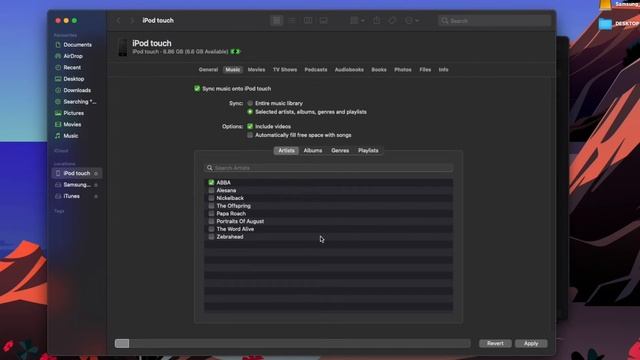Go back with the toolbar back arrow
Viewport: 640px width, 360px height.
[x=118, y=20]
